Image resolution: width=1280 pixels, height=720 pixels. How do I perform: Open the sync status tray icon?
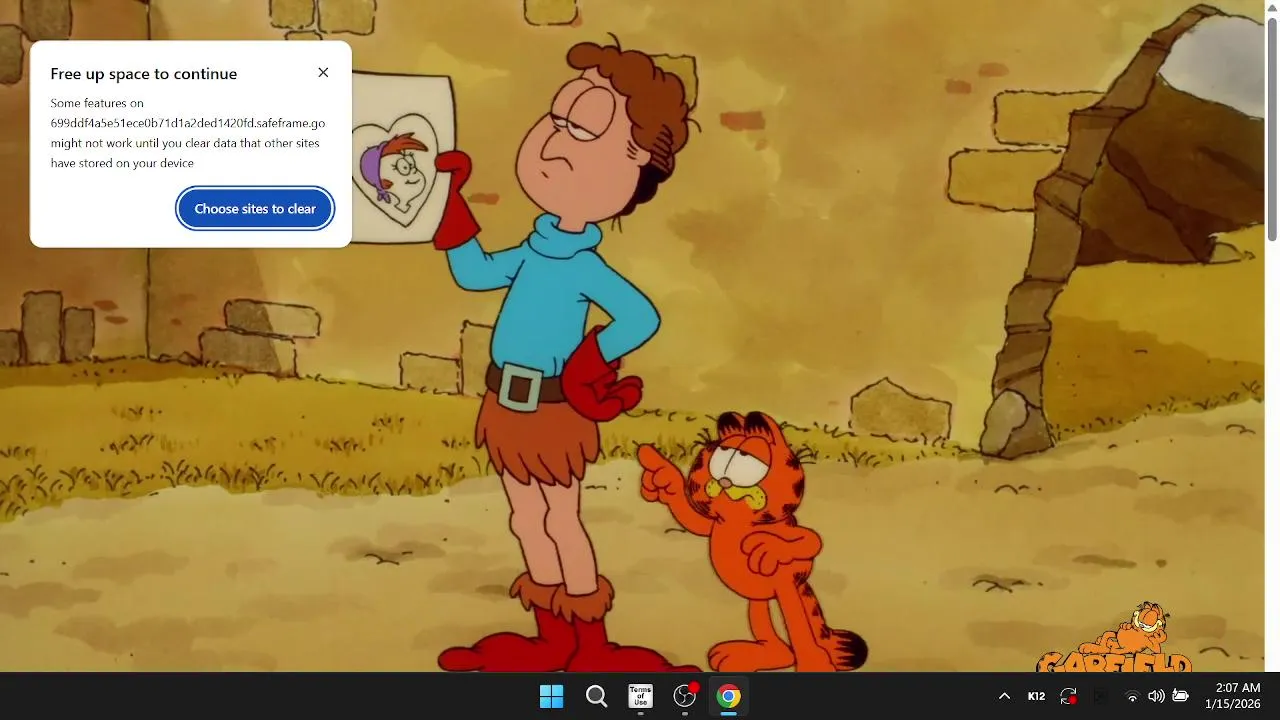[x=1069, y=696]
